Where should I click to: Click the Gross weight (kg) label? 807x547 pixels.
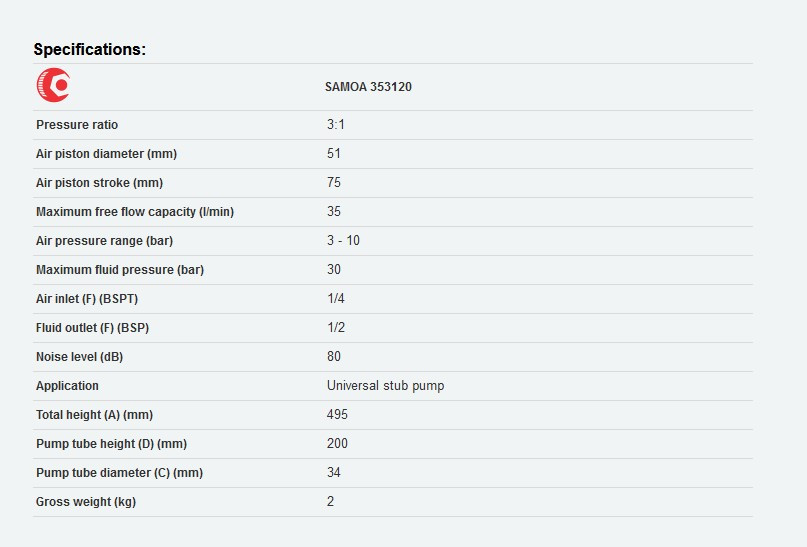[86, 502]
